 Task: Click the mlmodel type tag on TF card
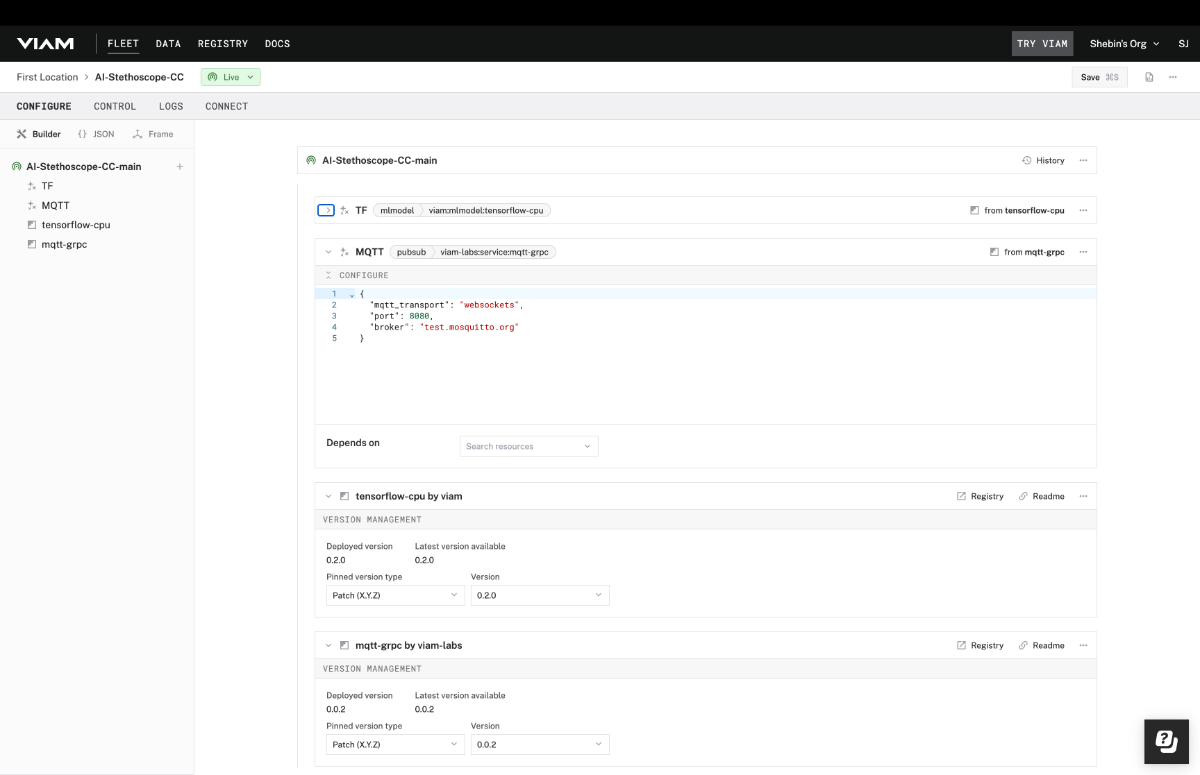click(x=397, y=211)
